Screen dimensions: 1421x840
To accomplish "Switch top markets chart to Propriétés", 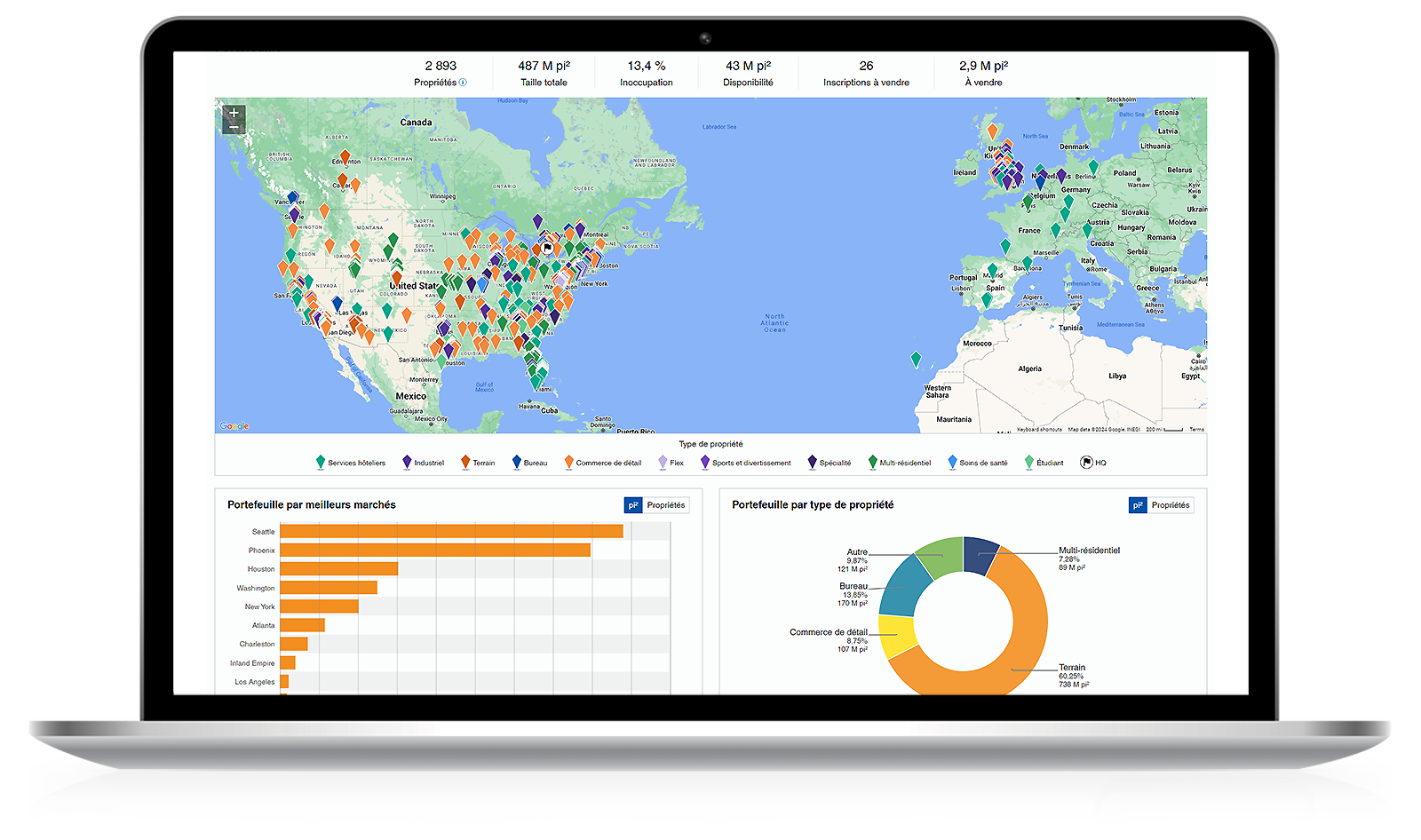I will tap(665, 505).
